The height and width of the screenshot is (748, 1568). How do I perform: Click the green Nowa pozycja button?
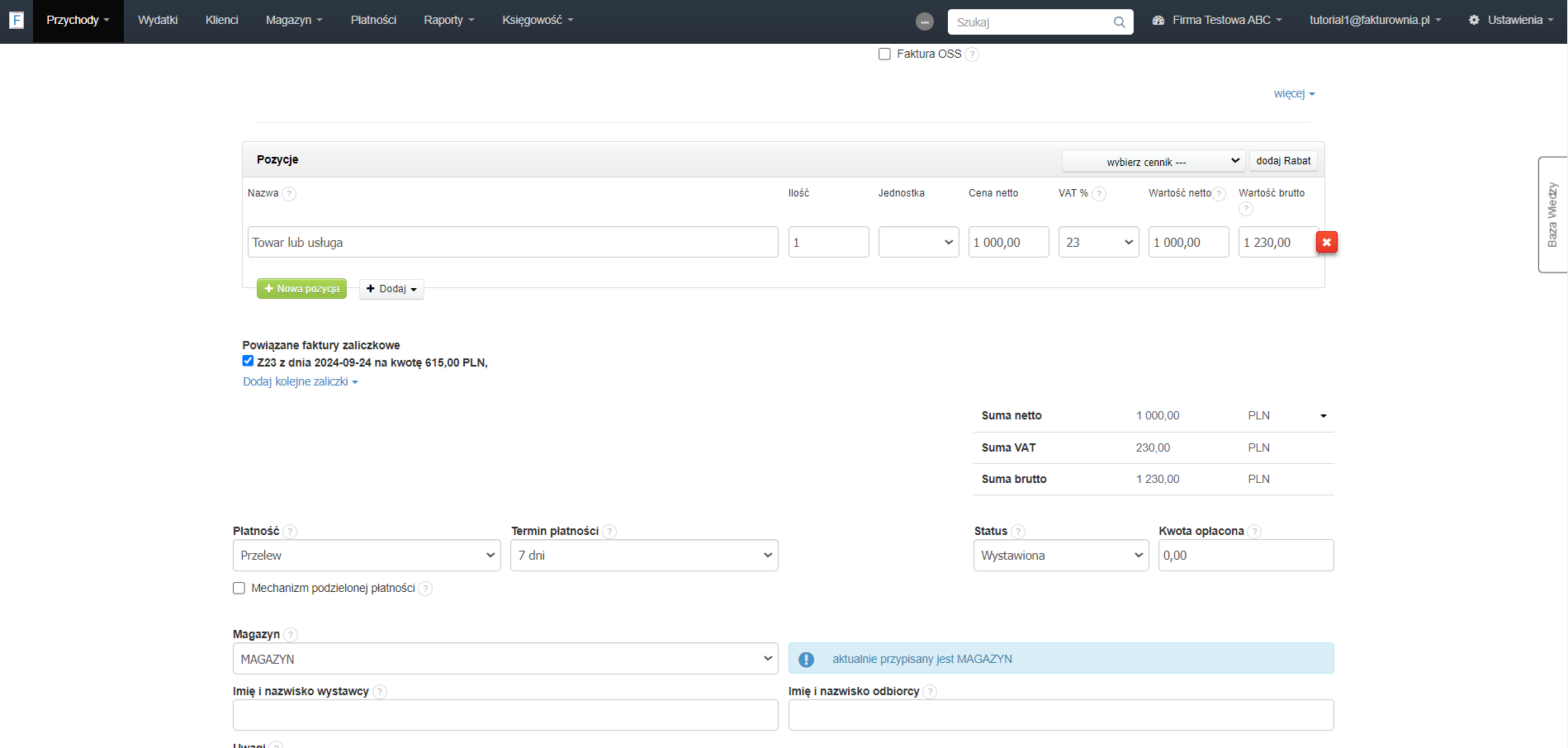point(301,289)
